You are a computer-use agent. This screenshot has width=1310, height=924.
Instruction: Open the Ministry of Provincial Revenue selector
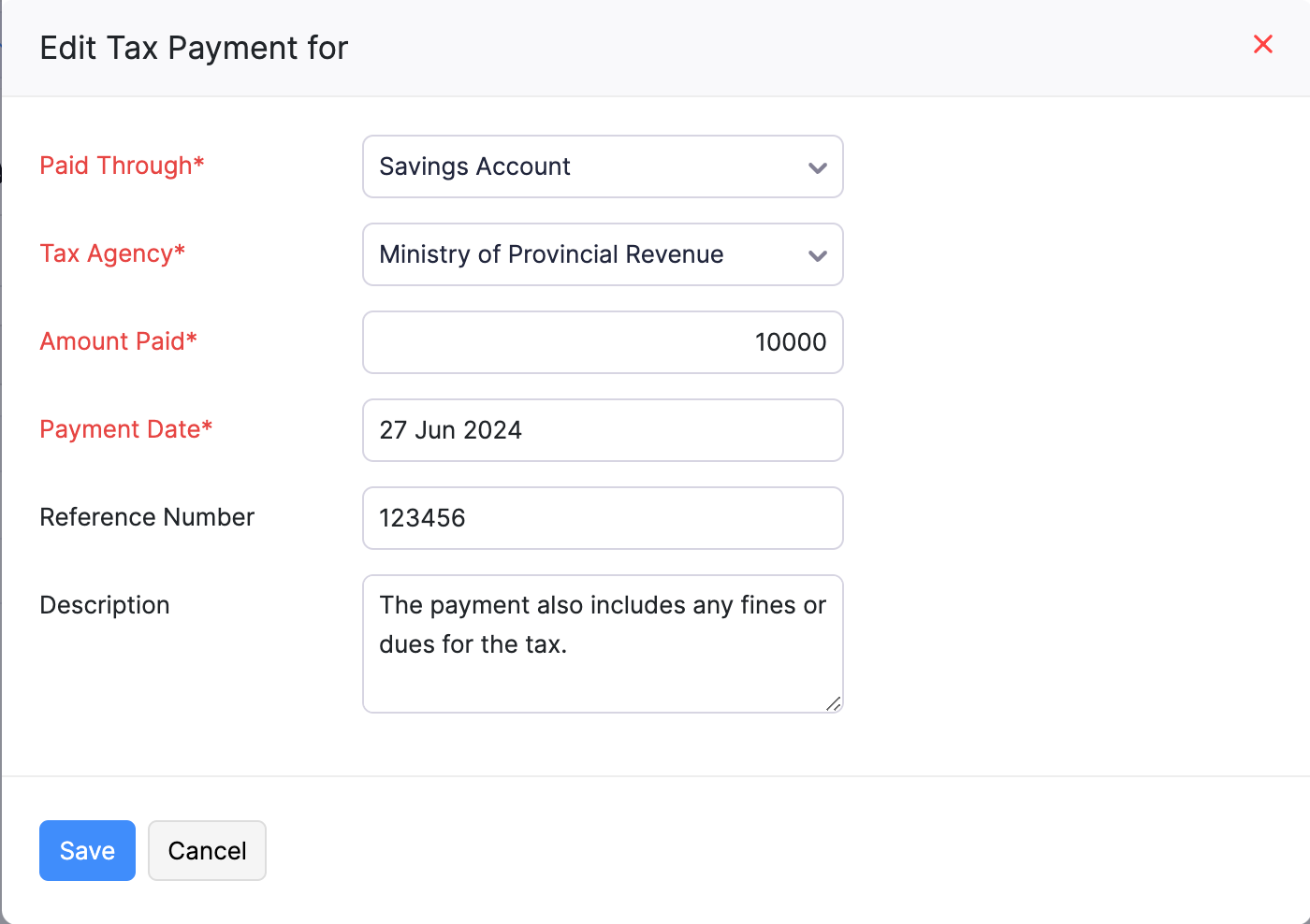click(603, 254)
